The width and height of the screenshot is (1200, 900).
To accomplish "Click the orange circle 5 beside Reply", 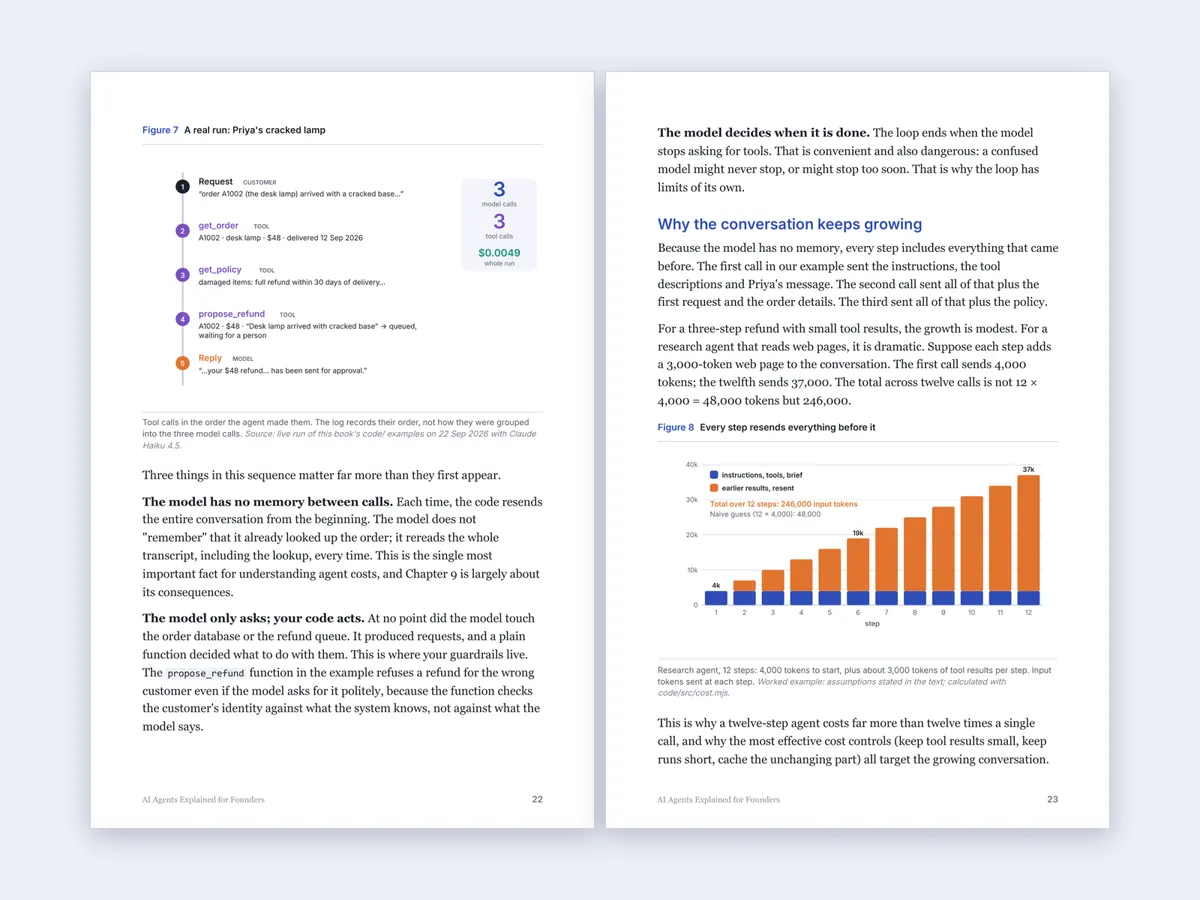I will [x=182, y=363].
